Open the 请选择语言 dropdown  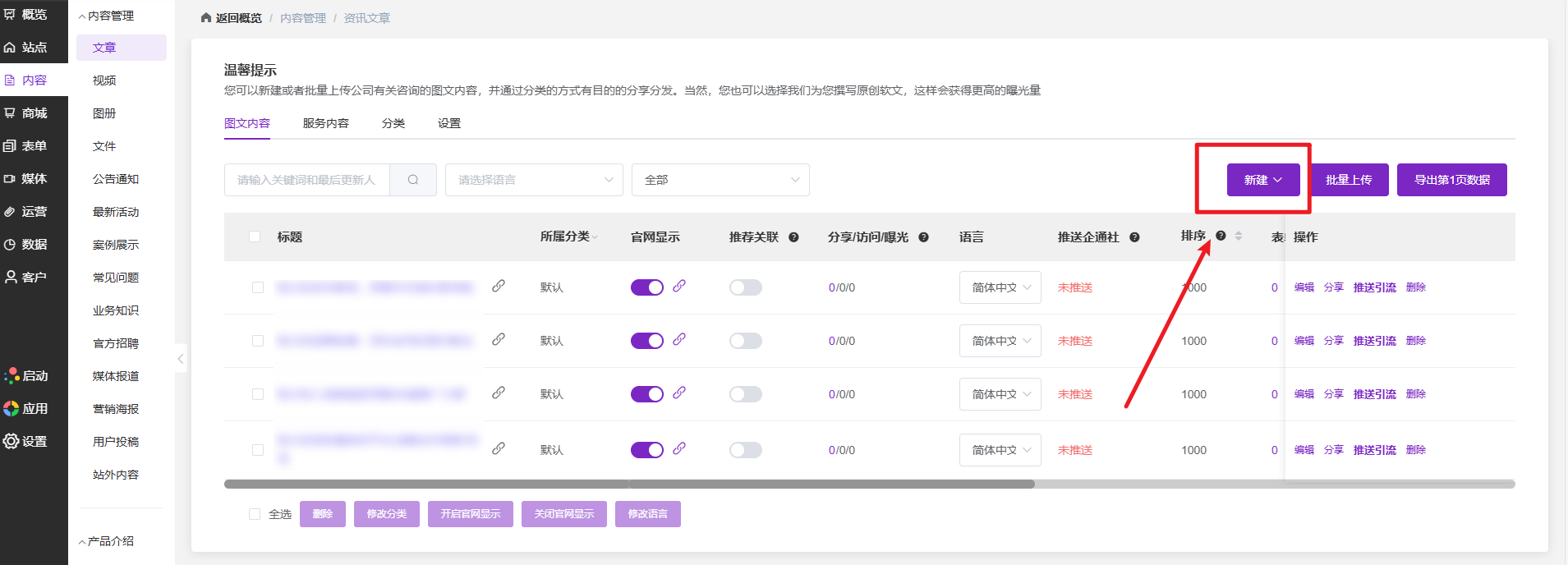pos(534,180)
